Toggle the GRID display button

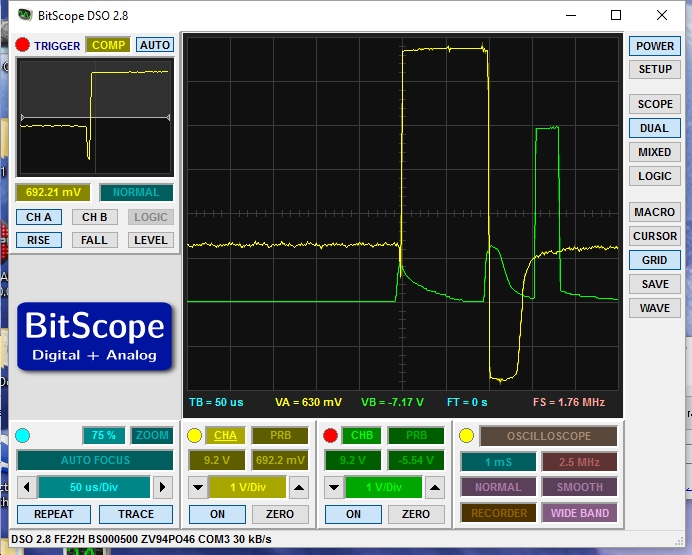[x=654, y=260]
